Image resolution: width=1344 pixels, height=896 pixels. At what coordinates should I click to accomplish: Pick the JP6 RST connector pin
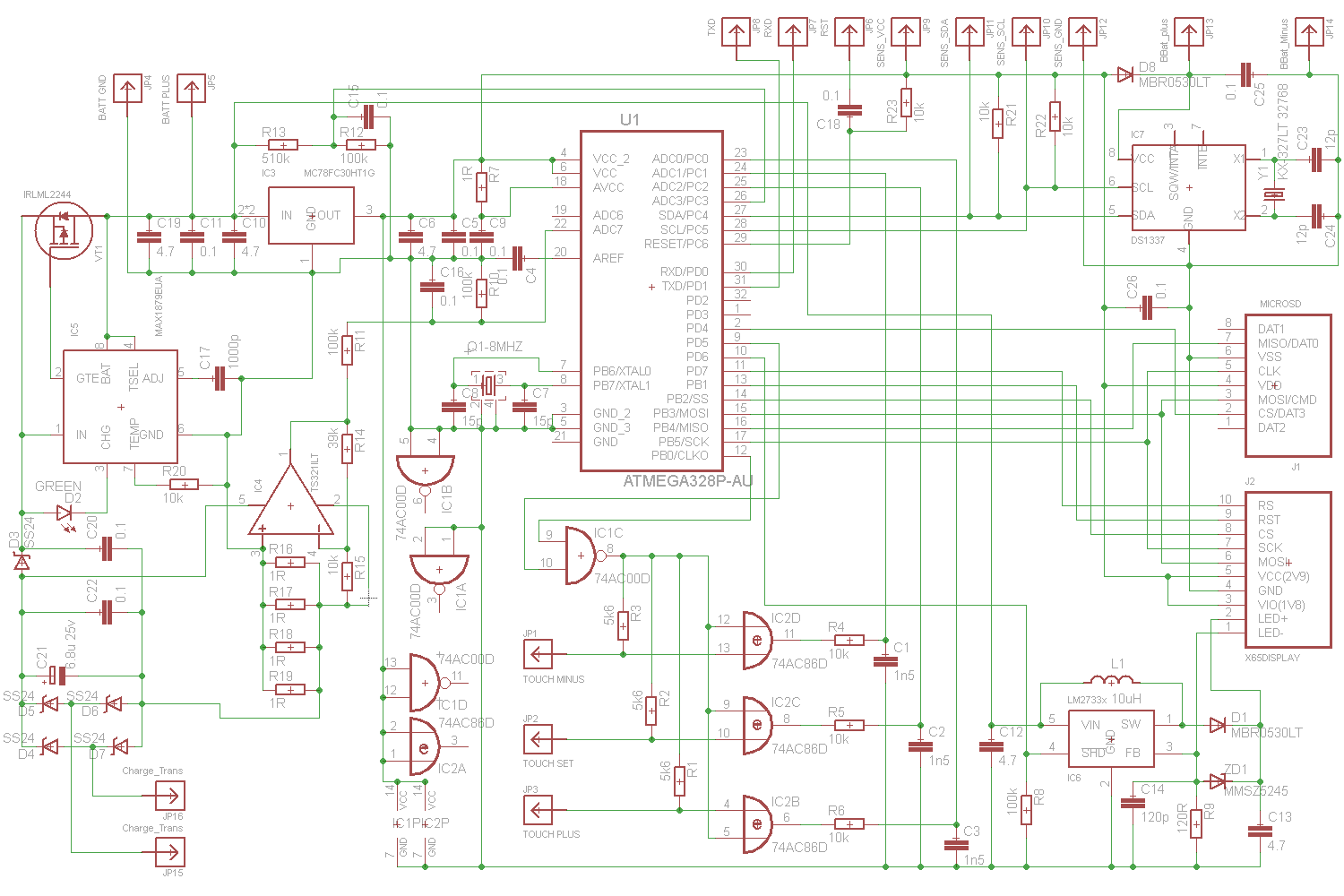(849, 33)
